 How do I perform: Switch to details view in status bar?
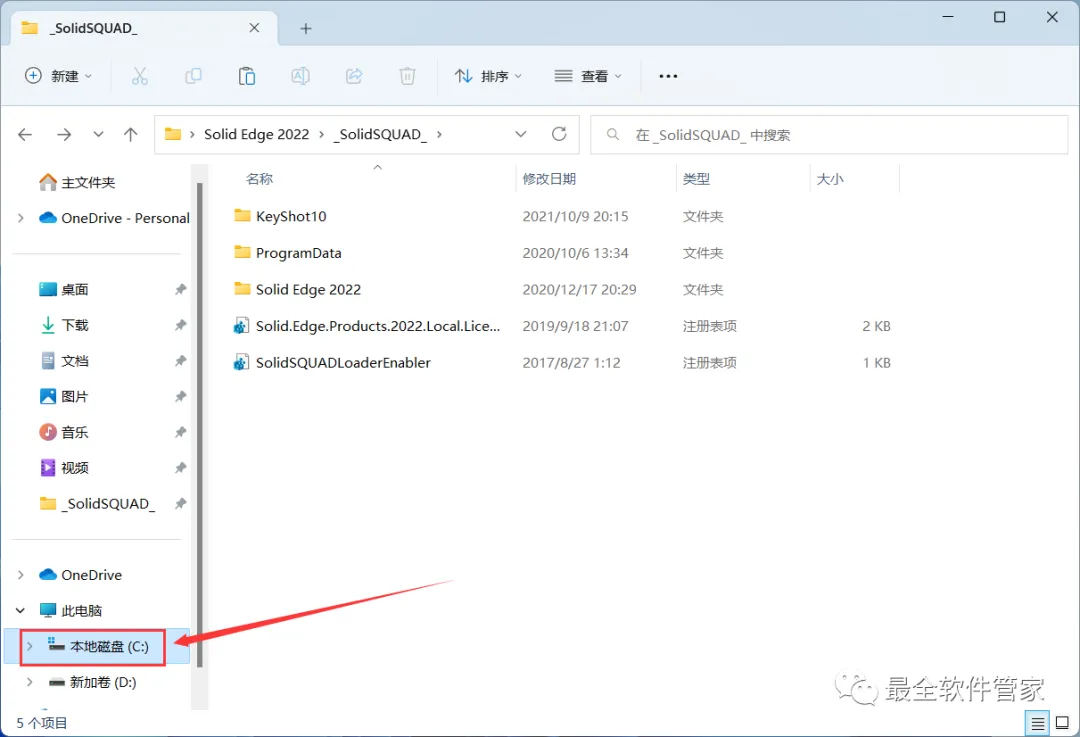[x=1037, y=723]
